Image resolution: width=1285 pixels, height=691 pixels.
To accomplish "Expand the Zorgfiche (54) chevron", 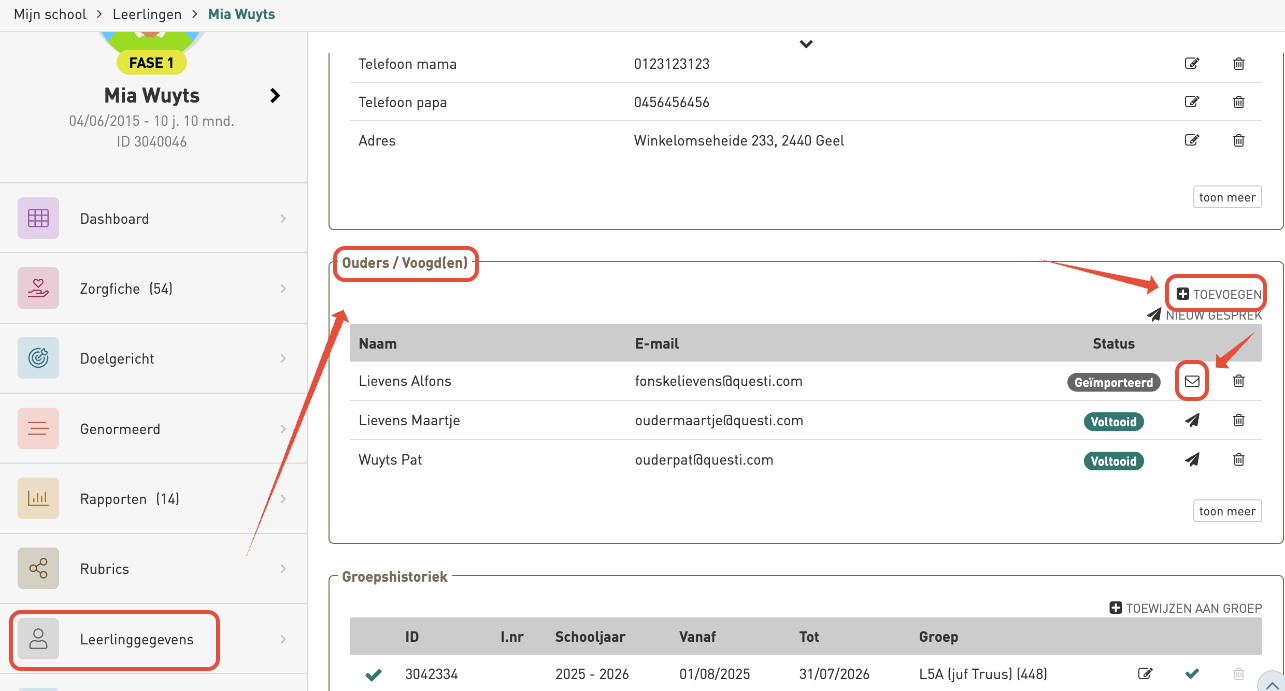I will tap(283, 288).
